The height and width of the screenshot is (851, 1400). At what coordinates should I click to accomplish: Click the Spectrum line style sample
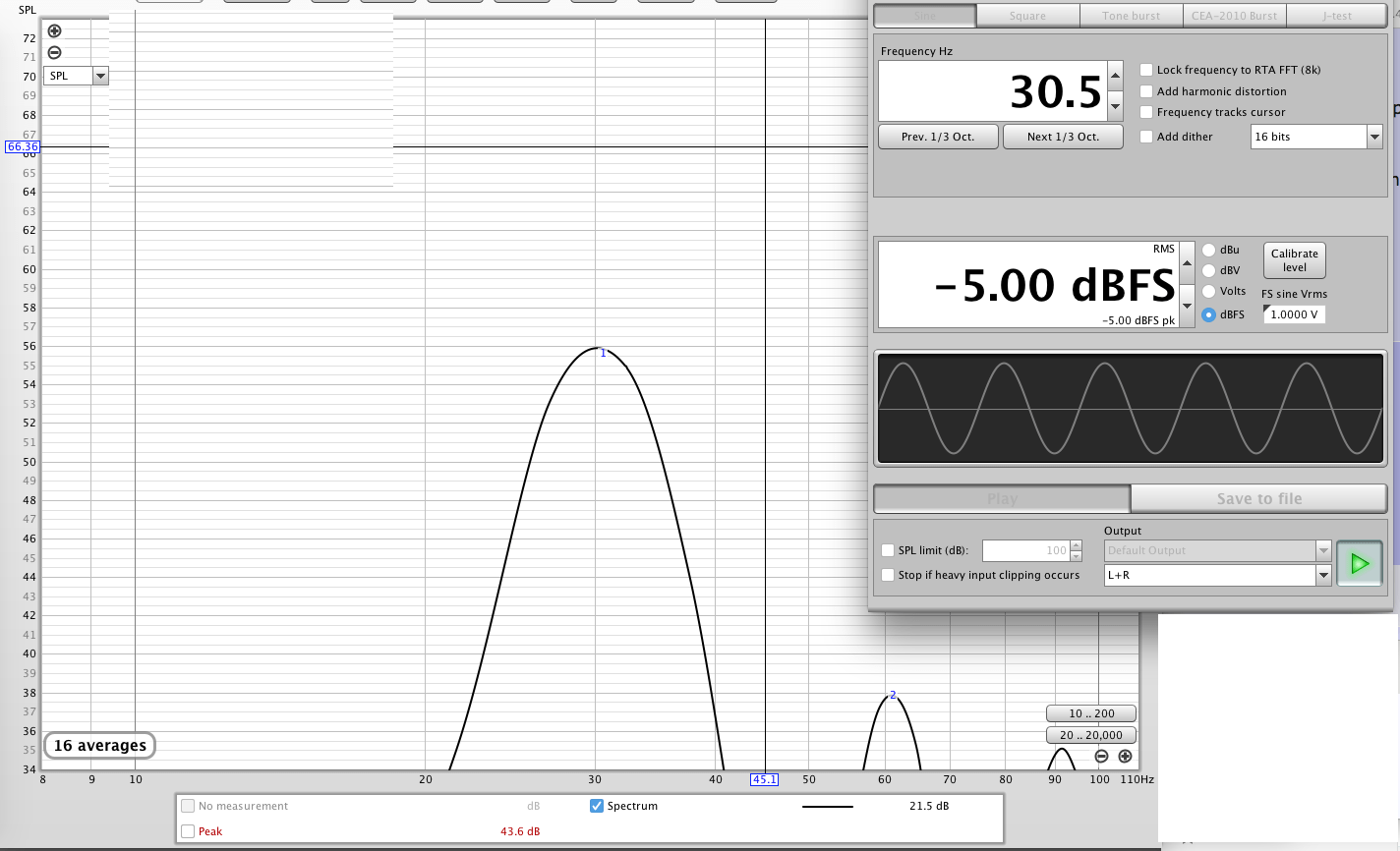pos(828,807)
